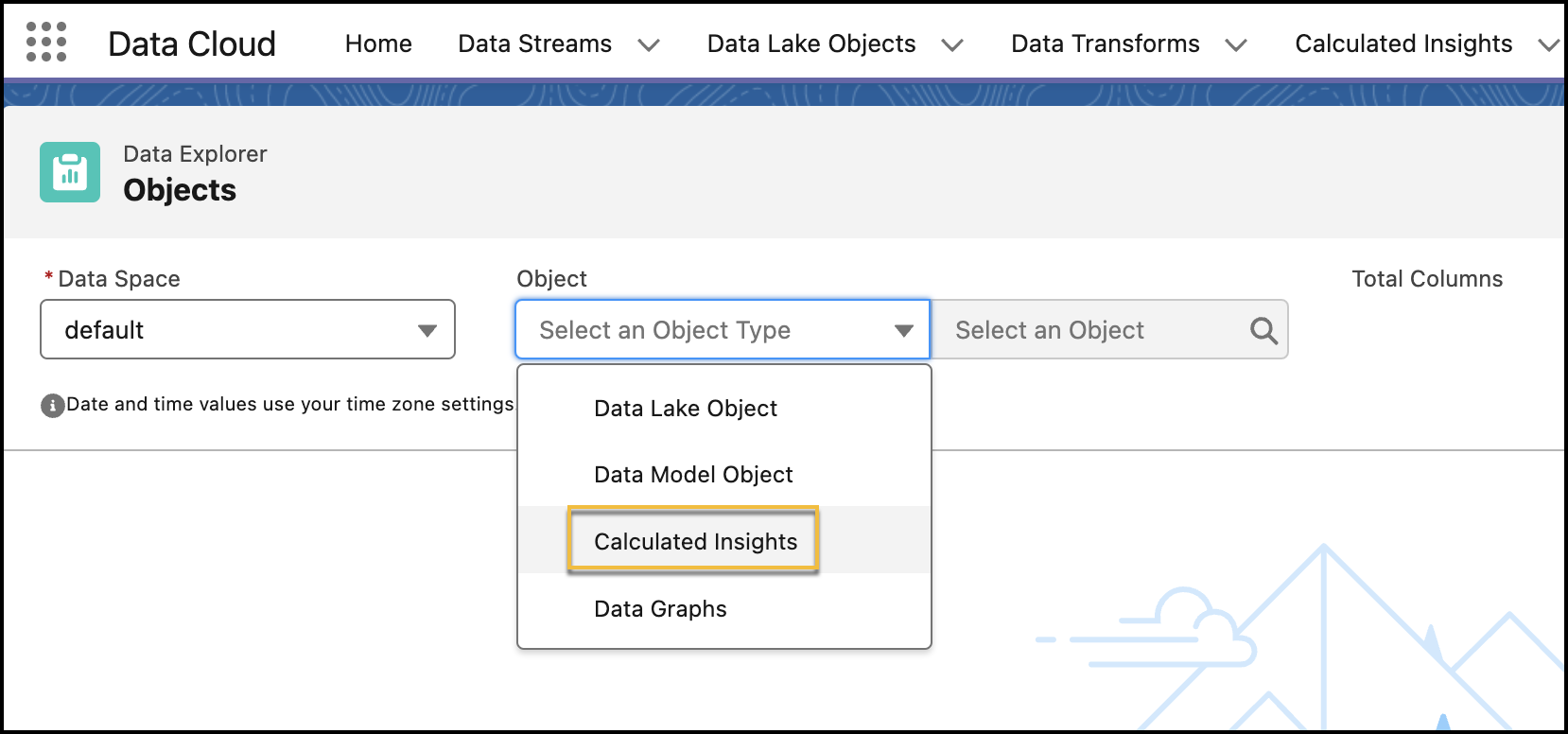
Task: Close the Select an Object Type dropdown
Action: 723,329
